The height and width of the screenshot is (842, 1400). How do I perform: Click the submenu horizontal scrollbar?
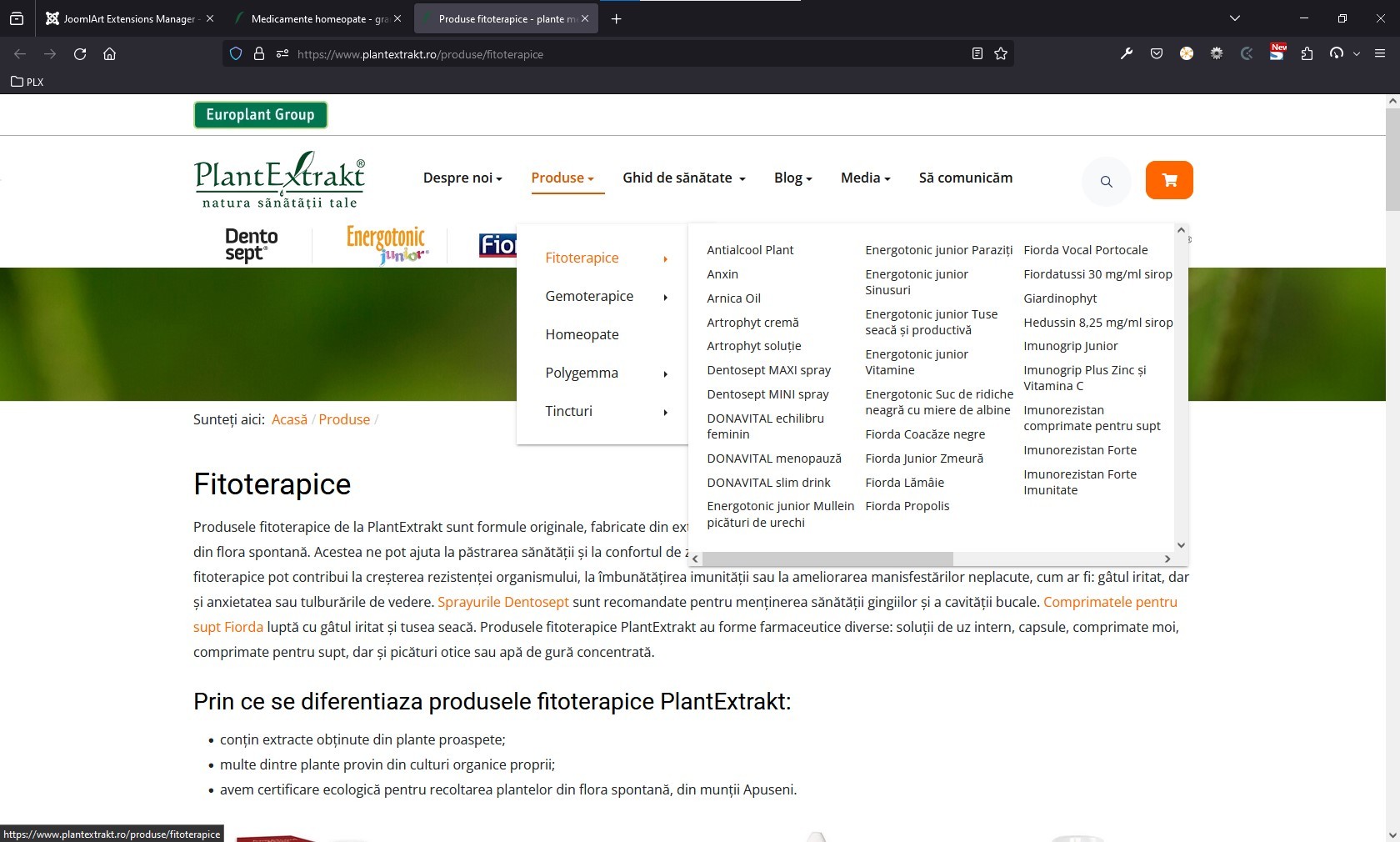pos(827,559)
